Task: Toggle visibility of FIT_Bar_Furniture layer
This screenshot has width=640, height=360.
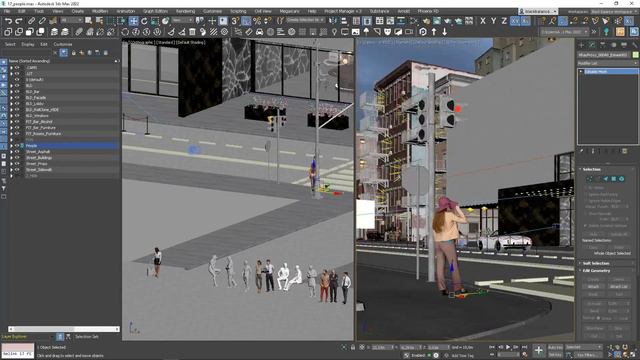Action: click(x=17, y=128)
